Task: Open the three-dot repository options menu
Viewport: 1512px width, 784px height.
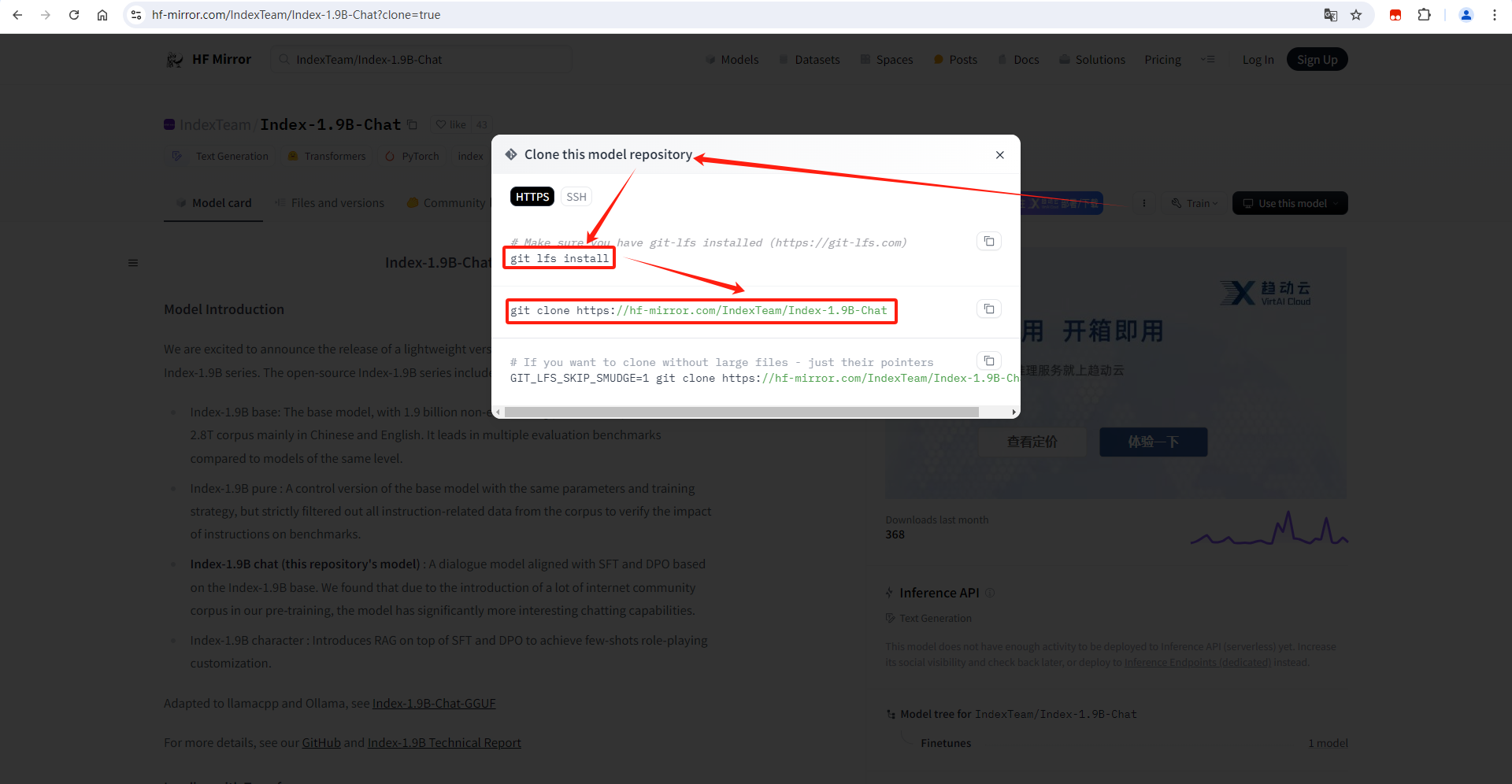Action: [1144, 203]
